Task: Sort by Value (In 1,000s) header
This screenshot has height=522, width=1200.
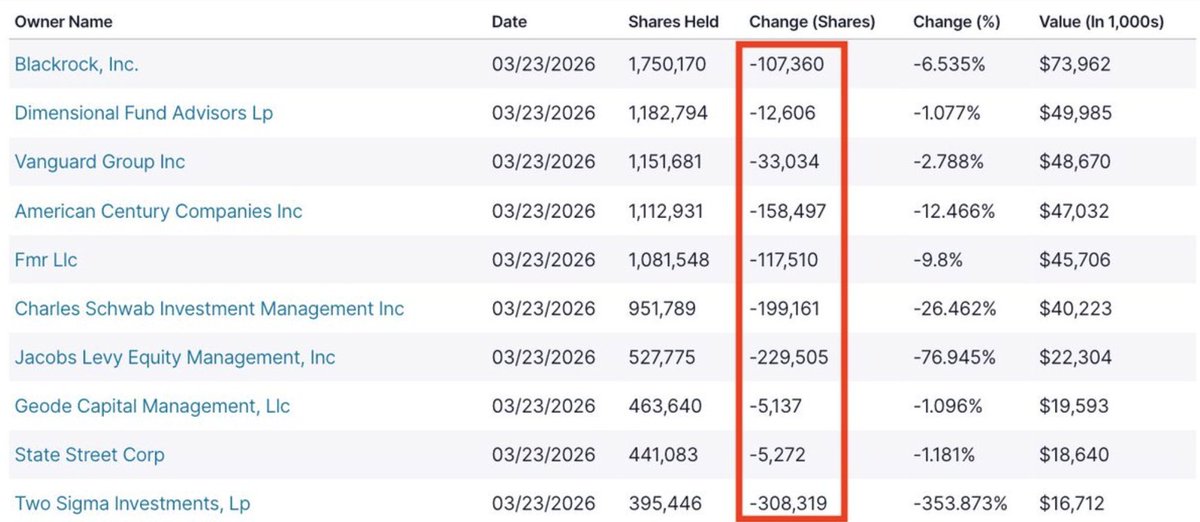Action: 1101,21
